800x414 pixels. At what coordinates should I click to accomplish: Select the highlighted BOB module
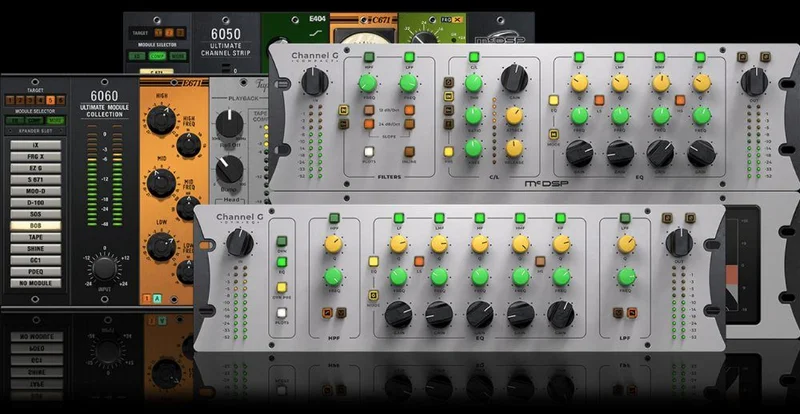36,226
